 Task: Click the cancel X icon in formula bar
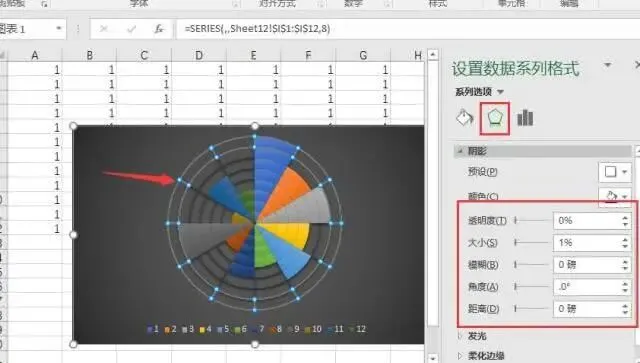104,29
